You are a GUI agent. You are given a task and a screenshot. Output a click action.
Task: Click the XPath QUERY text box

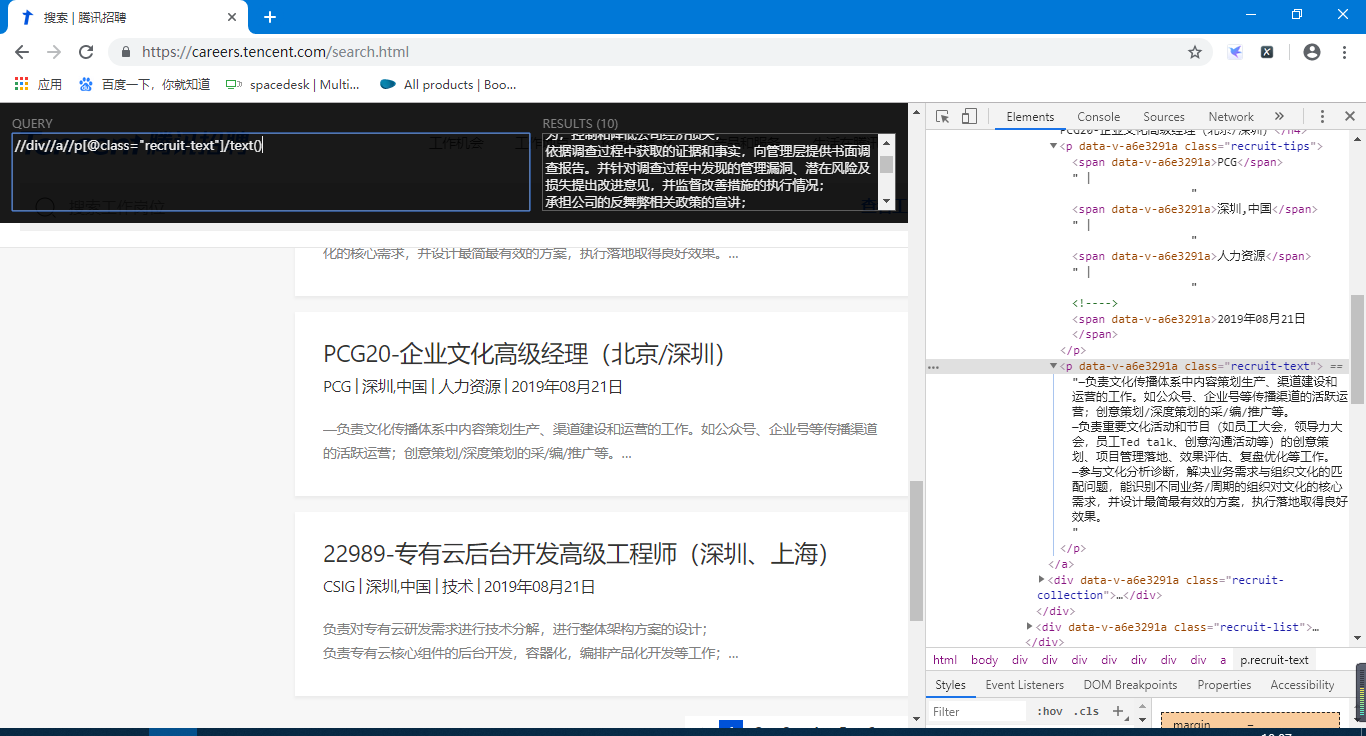tap(271, 172)
